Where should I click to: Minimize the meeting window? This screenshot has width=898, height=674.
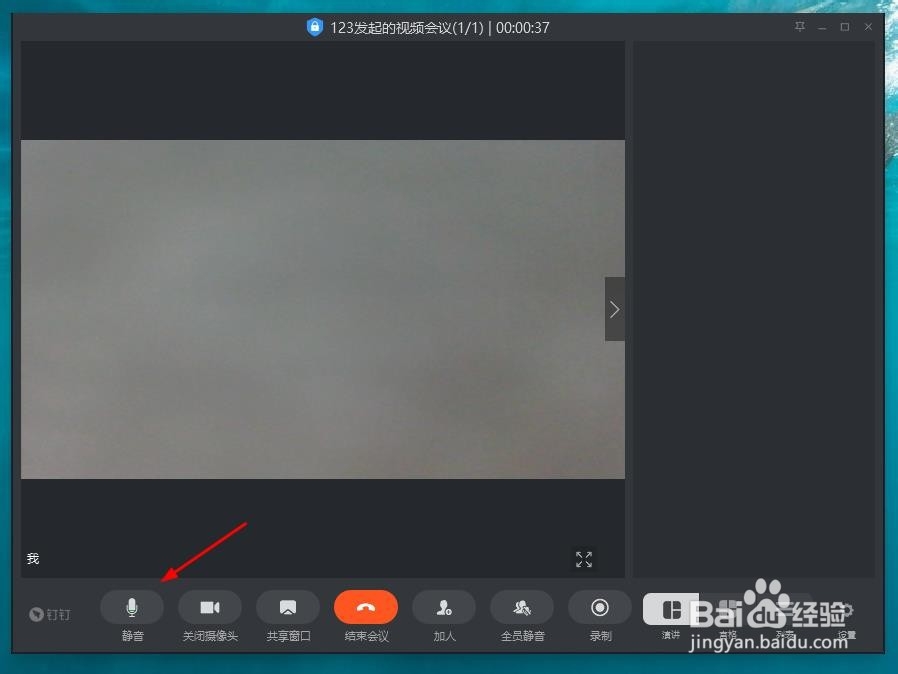pyautogui.click(x=822, y=27)
